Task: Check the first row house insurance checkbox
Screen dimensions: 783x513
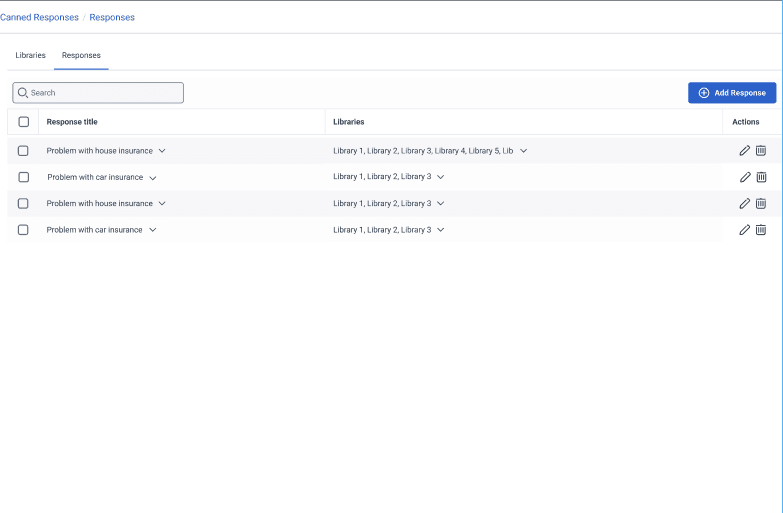Action: click(x=24, y=151)
